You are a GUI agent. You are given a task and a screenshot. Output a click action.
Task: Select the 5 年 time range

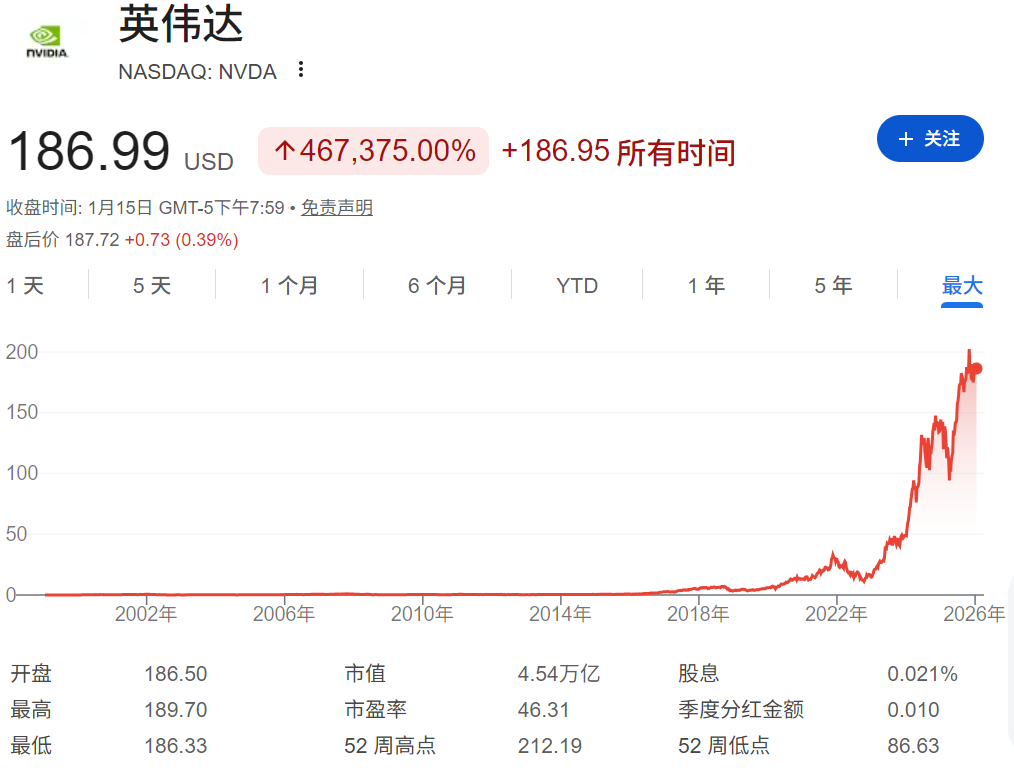point(833,285)
